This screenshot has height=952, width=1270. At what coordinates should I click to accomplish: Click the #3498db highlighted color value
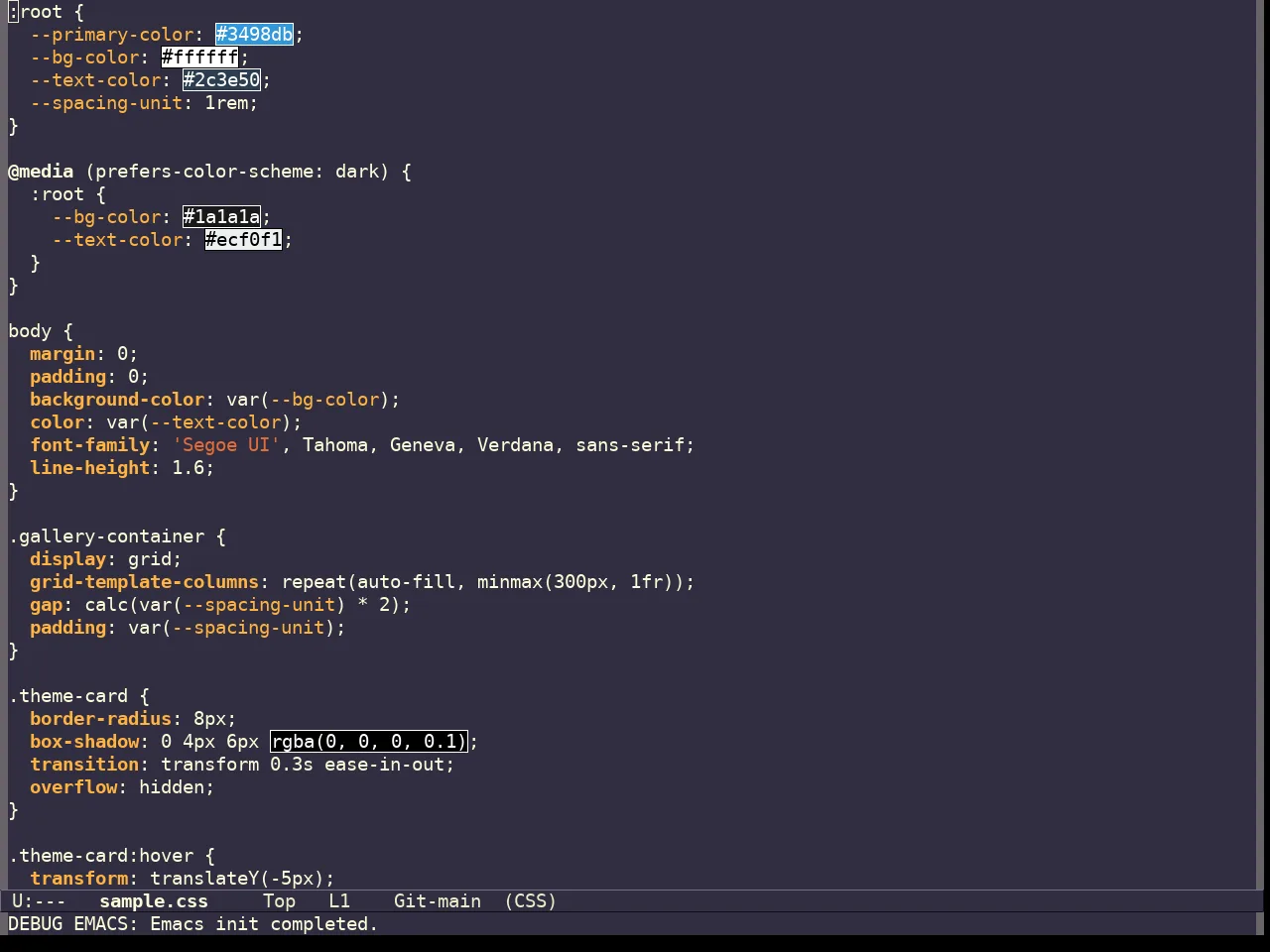click(x=254, y=35)
